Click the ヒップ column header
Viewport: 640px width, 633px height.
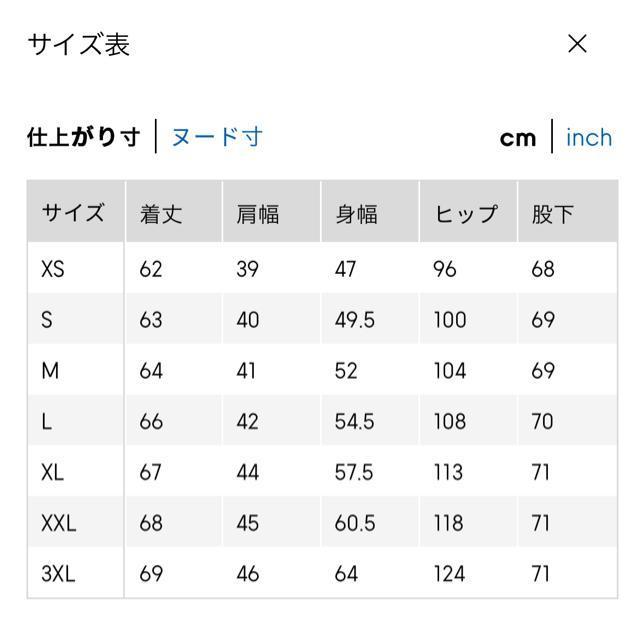click(x=465, y=213)
